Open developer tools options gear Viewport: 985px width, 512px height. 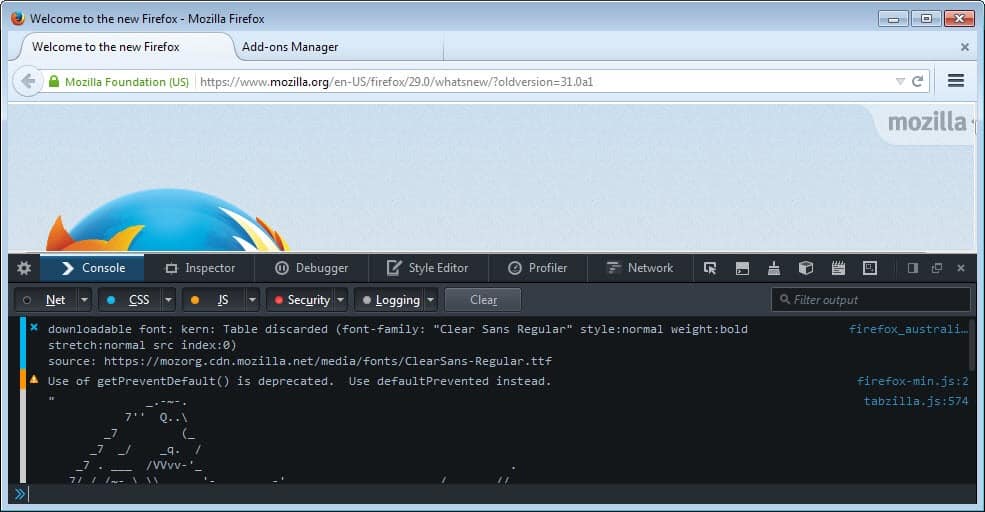point(24,268)
